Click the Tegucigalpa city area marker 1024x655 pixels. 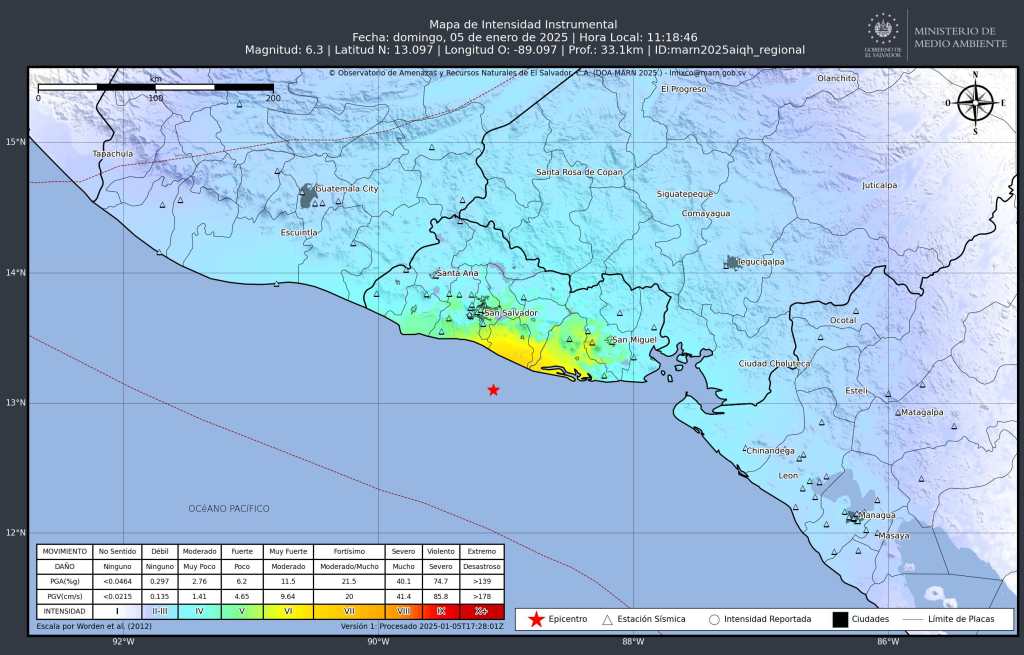pos(733,262)
